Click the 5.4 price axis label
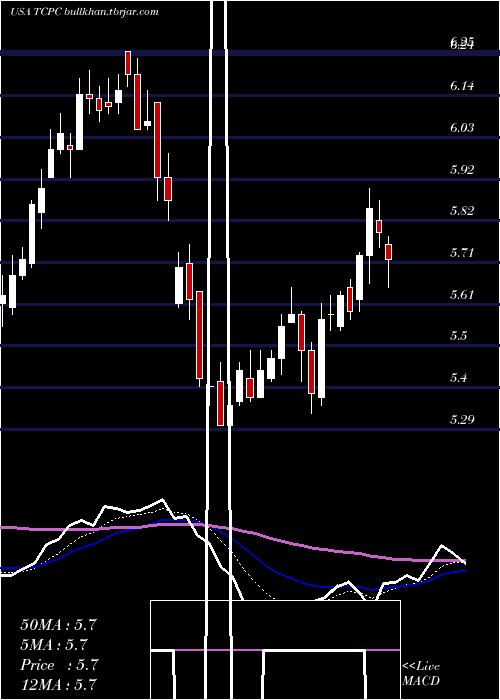The height and width of the screenshot is (700, 500). click(458, 378)
